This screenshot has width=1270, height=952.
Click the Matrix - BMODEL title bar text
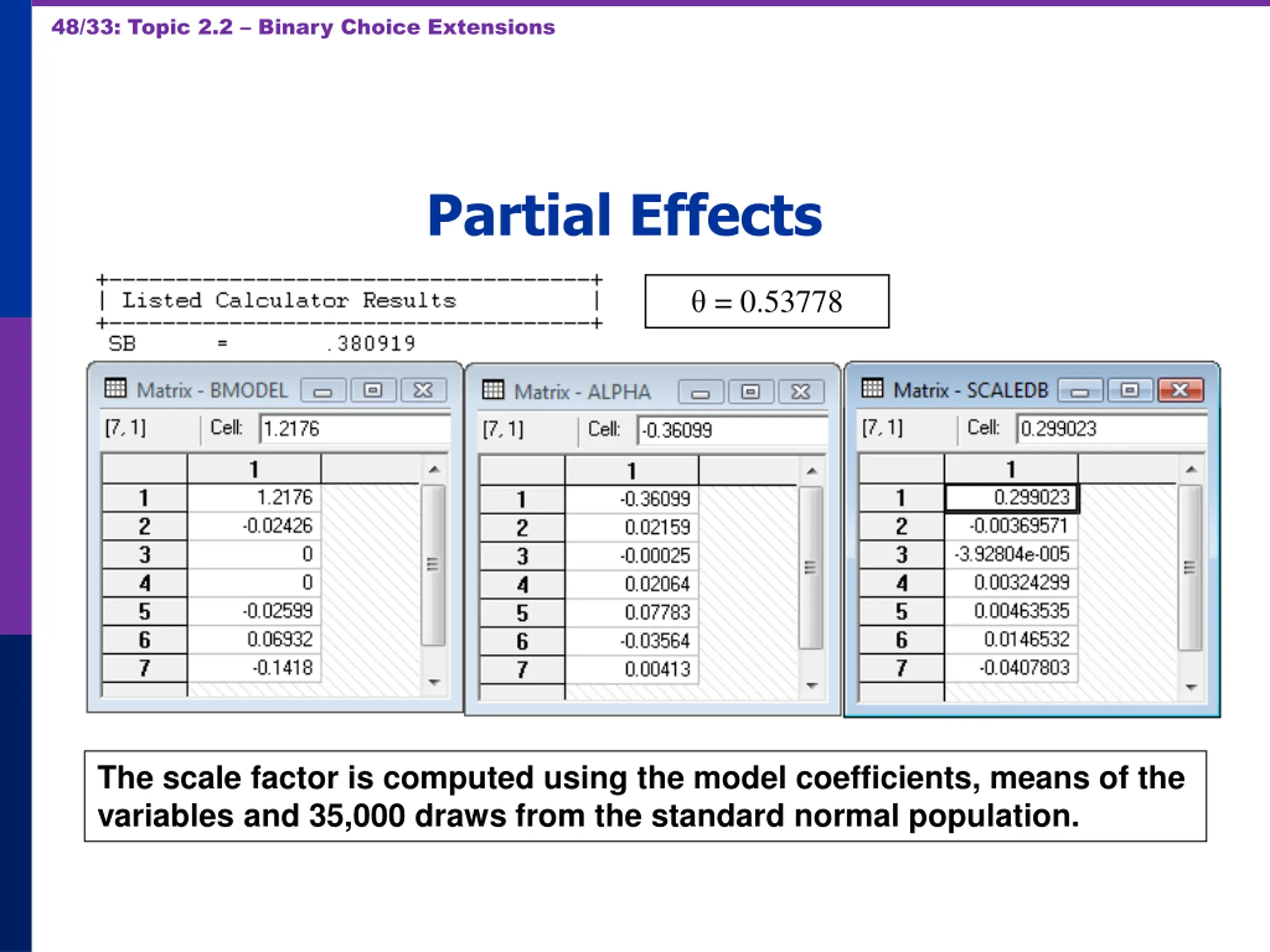click(x=212, y=390)
